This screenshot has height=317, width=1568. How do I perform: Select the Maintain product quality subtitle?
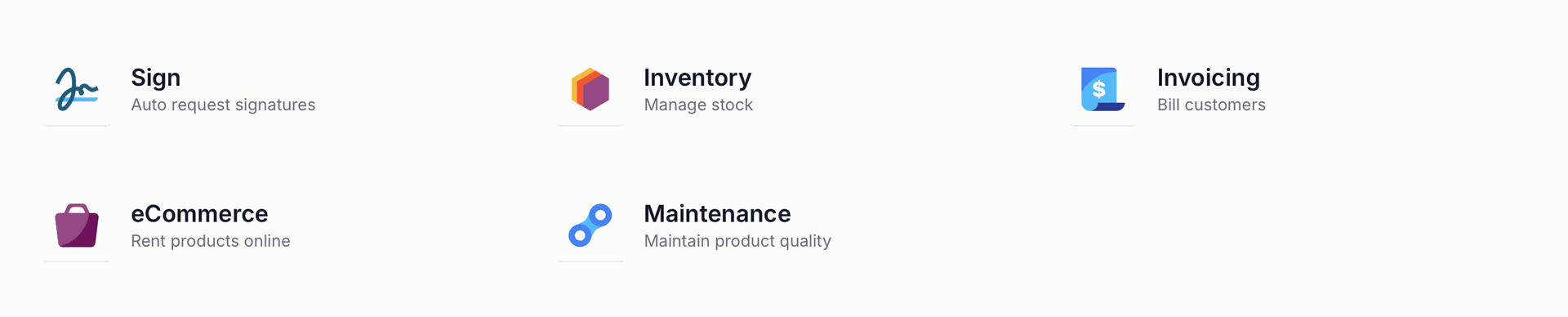[x=737, y=241]
